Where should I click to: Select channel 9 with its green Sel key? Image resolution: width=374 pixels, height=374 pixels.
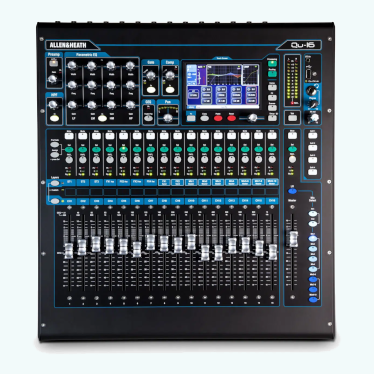[178, 150]
